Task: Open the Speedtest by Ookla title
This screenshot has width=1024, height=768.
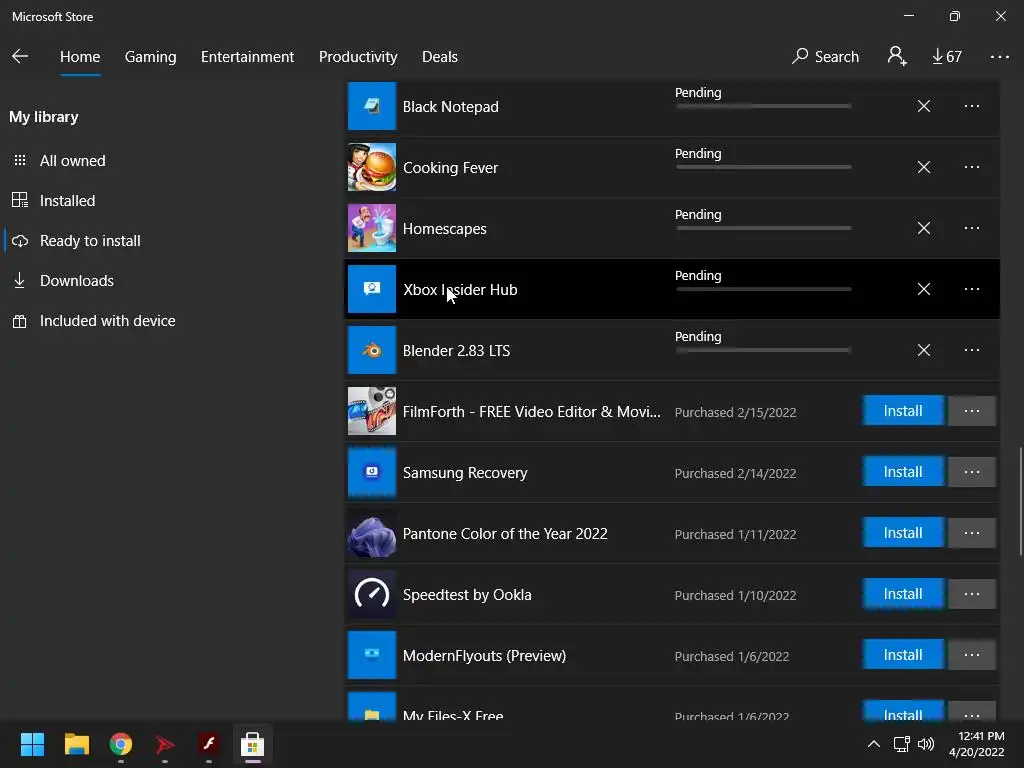Action: click(467, 595)
